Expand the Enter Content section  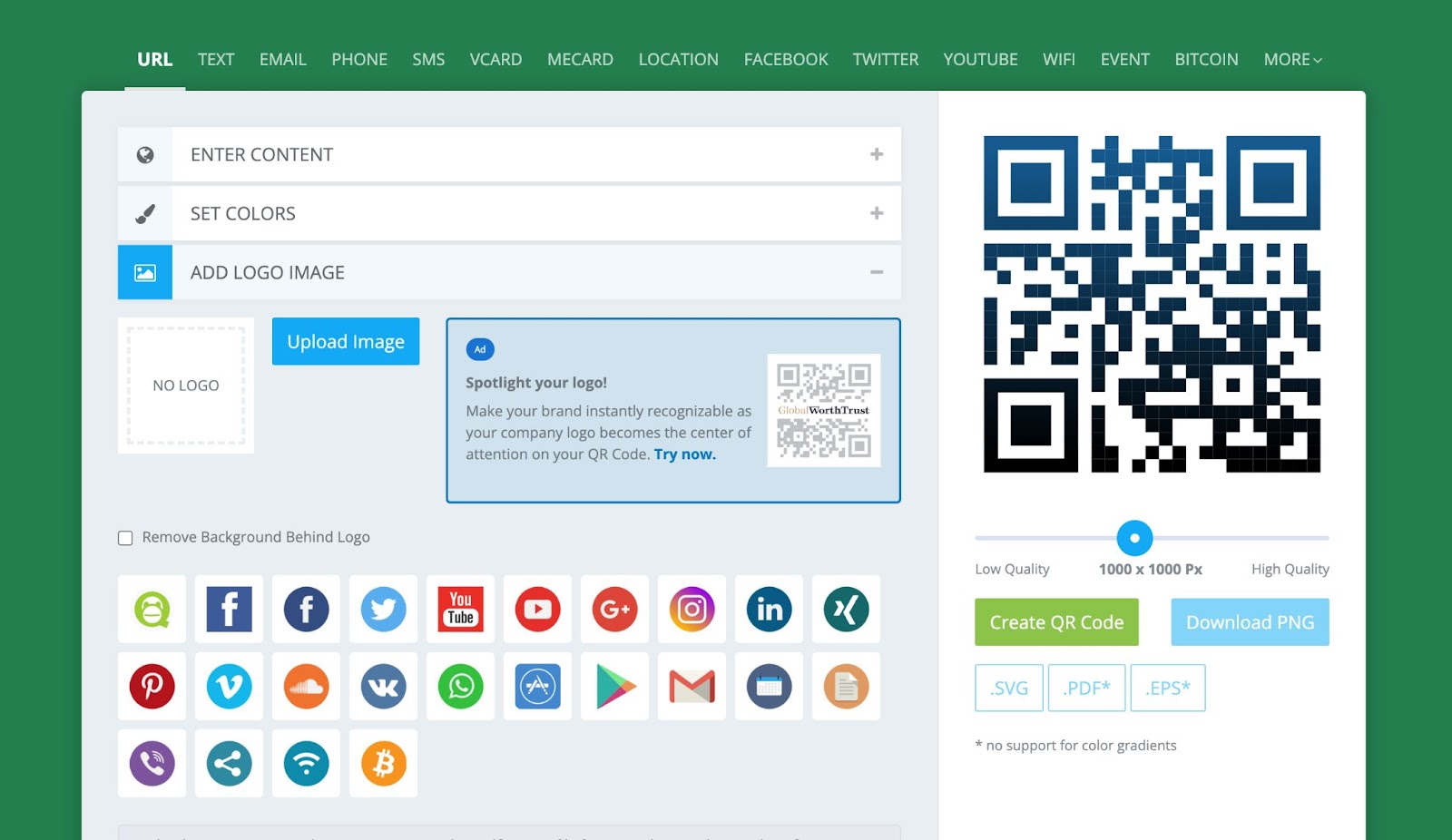(x=508, y=155)
